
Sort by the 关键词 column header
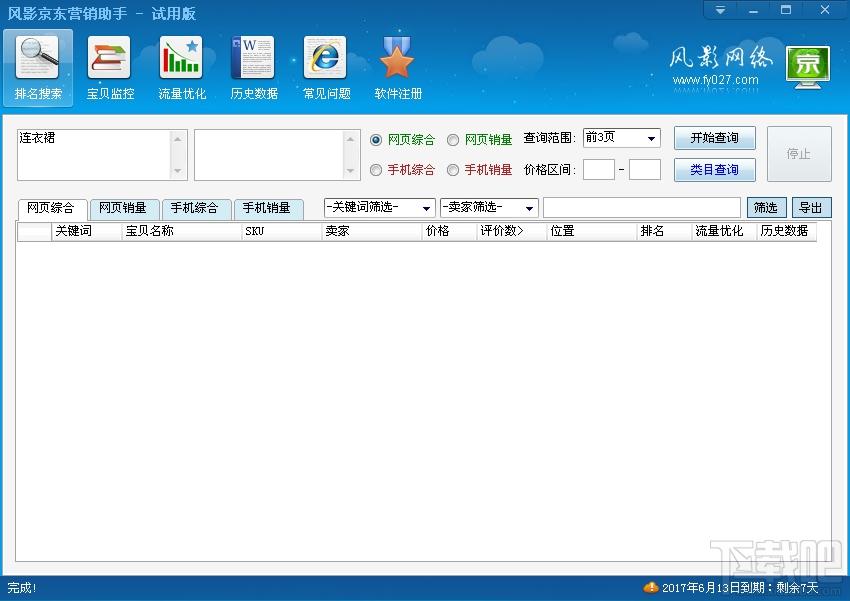tap(87, 231)
